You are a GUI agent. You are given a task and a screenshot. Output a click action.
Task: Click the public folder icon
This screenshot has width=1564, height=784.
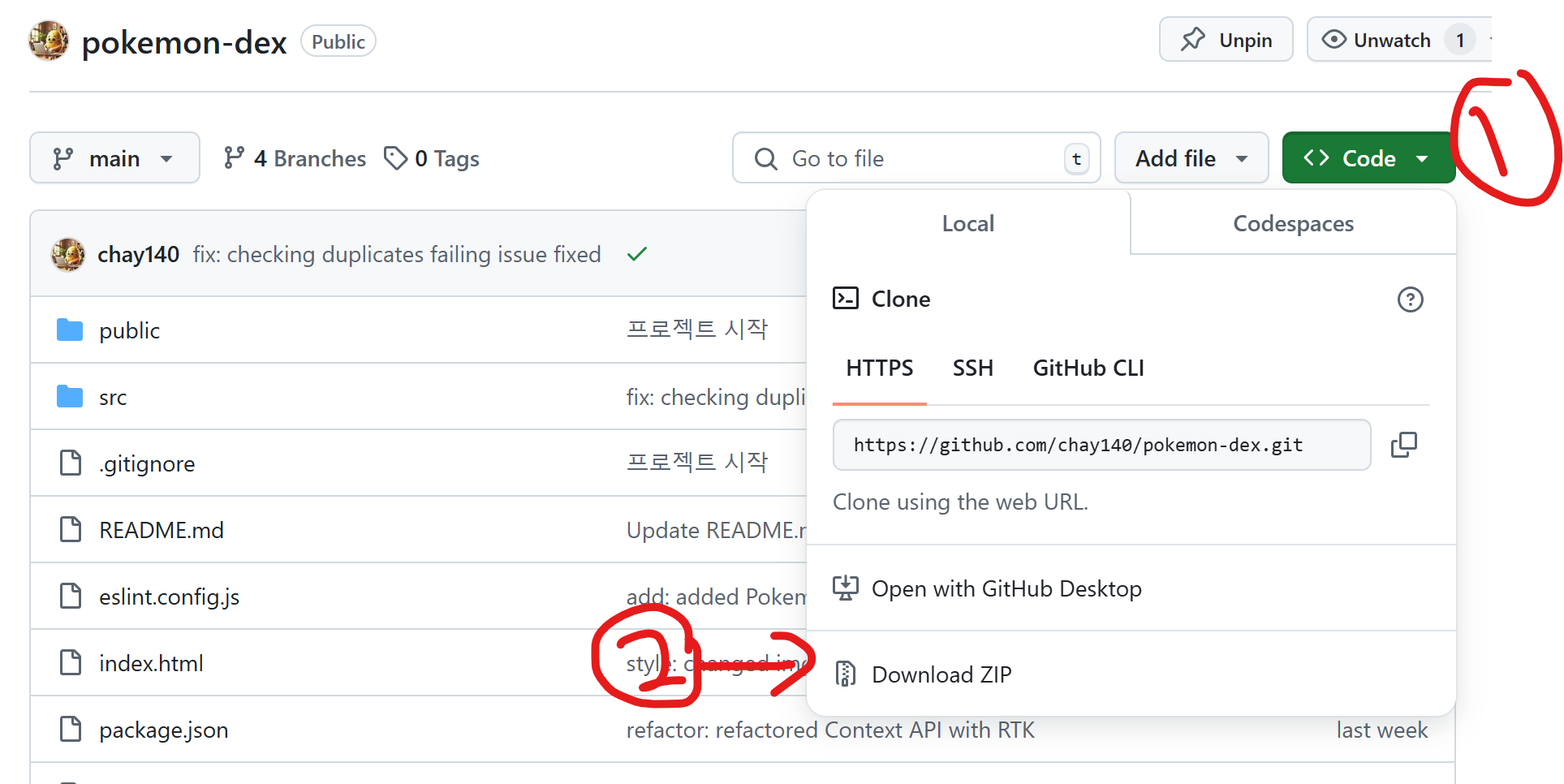pyautogui.click(x=70, y=330)
